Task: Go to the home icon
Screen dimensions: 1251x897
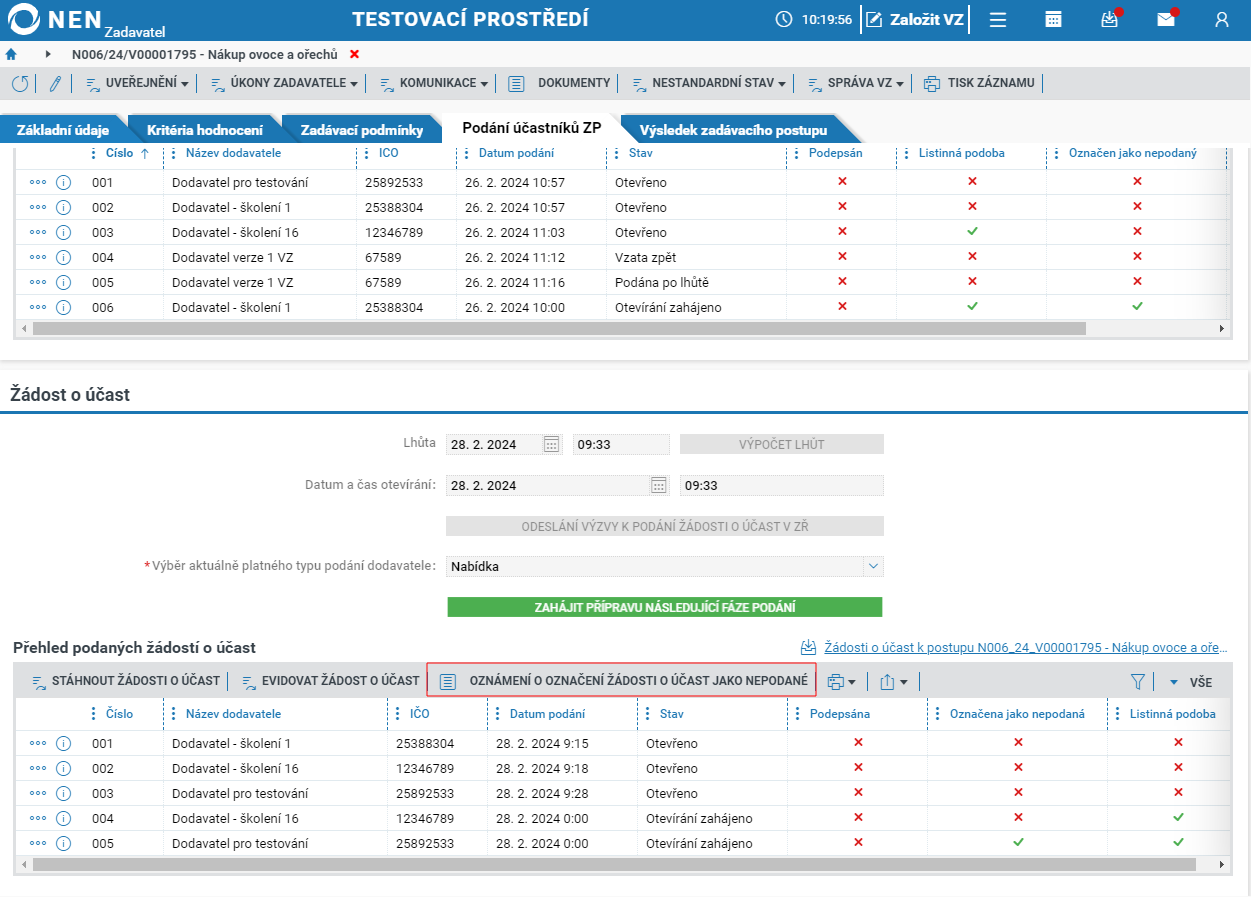Action: 11,54
